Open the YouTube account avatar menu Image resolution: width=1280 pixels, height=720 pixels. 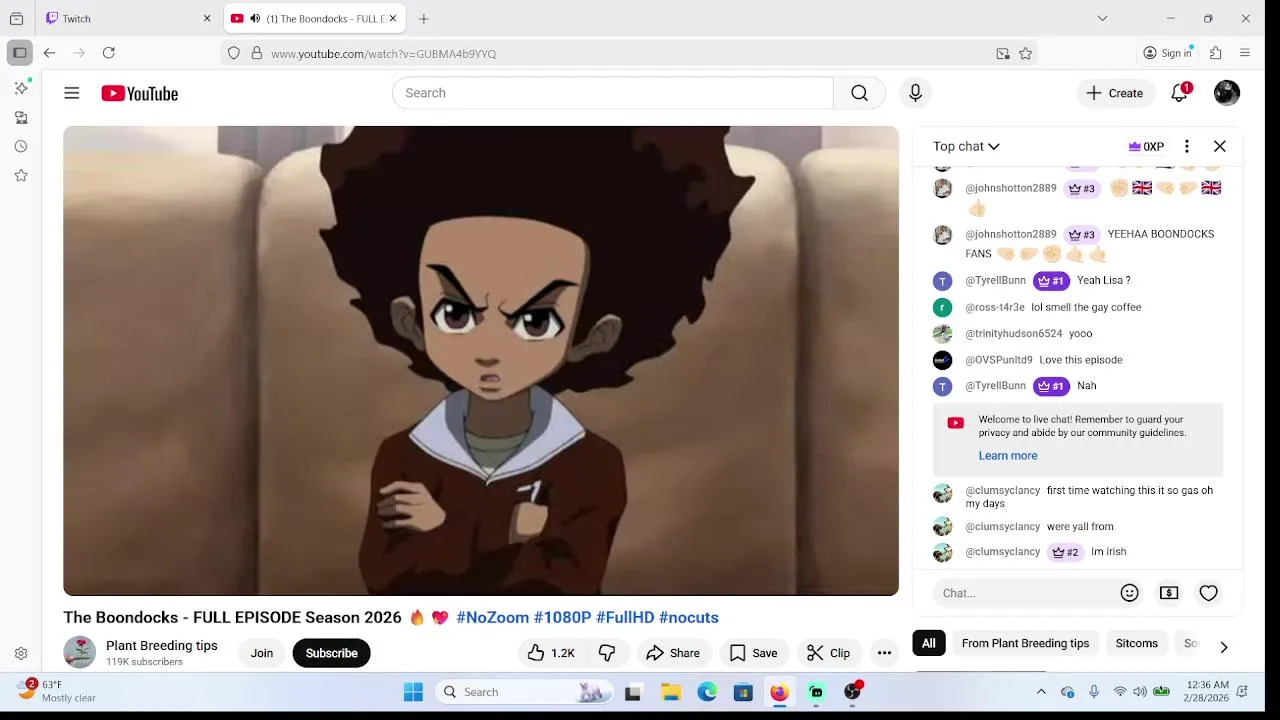(x=1227, y=93)
